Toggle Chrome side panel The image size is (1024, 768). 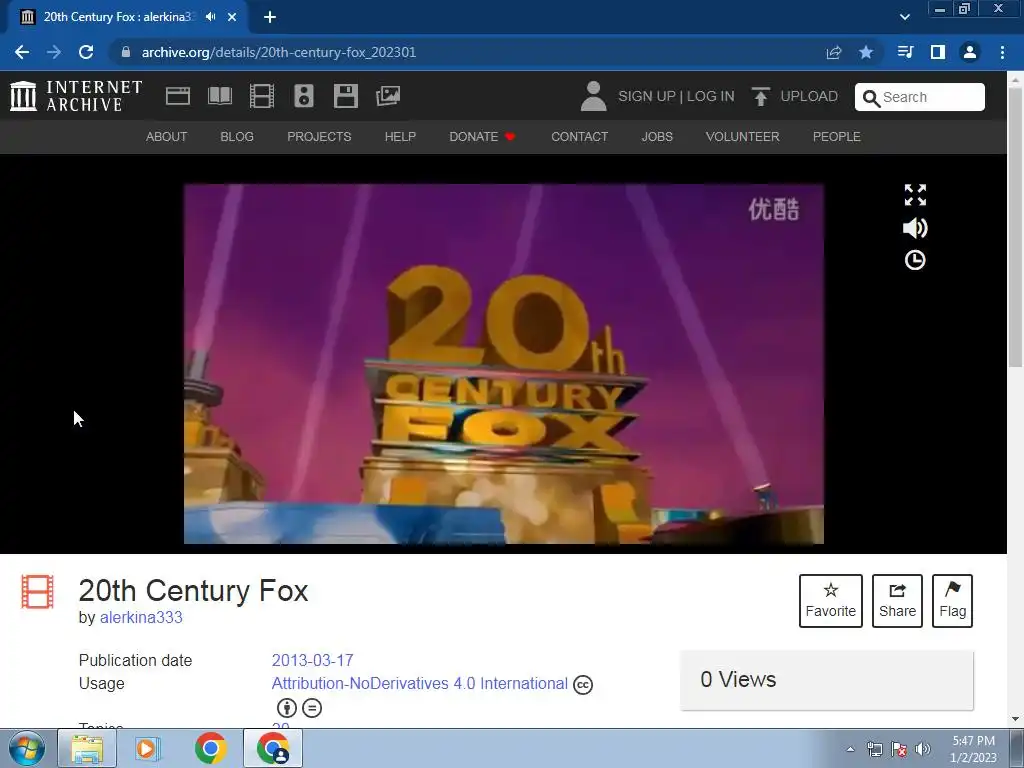(938, 52)
